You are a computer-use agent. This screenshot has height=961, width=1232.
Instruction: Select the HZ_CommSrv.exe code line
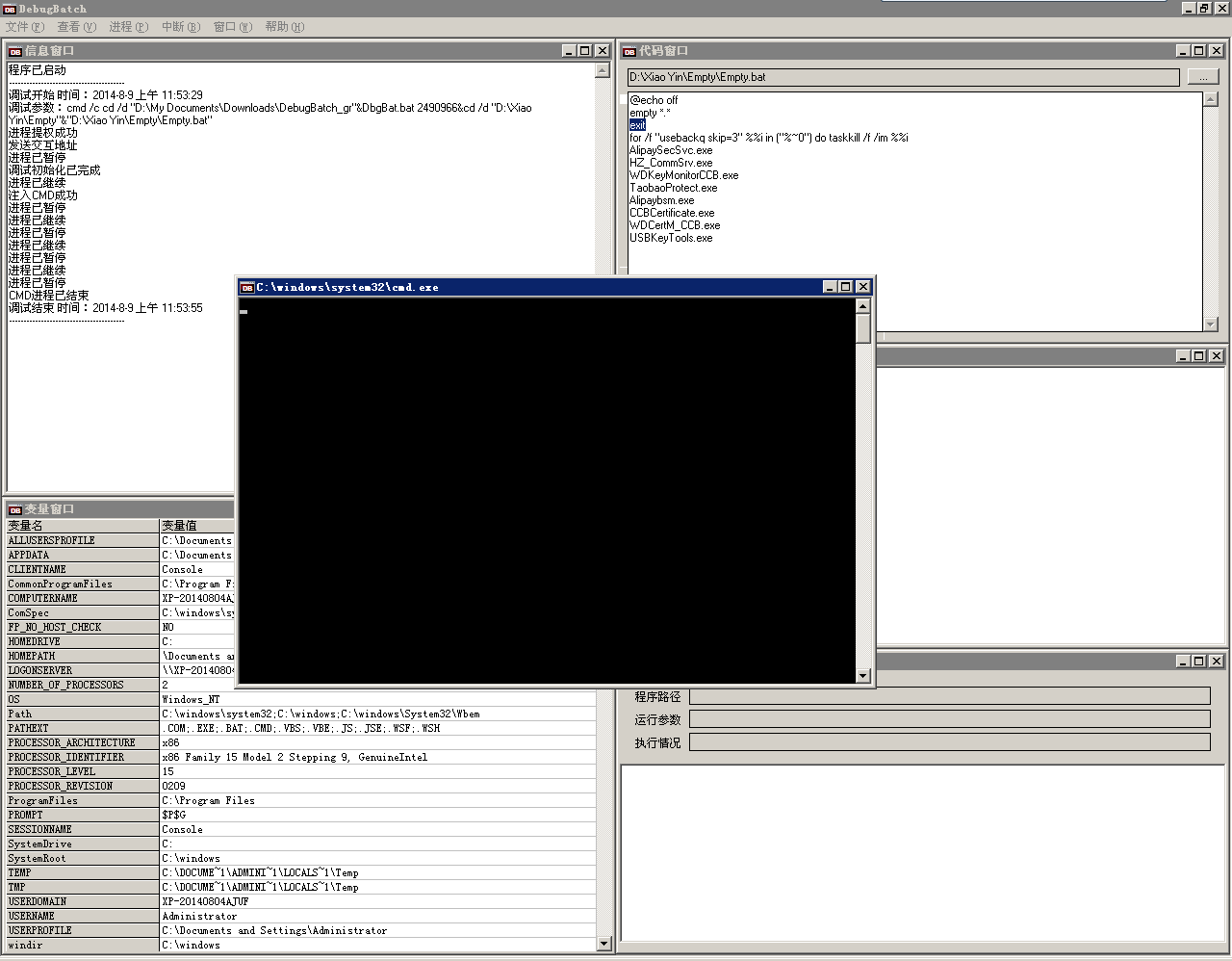coord(671,163)
